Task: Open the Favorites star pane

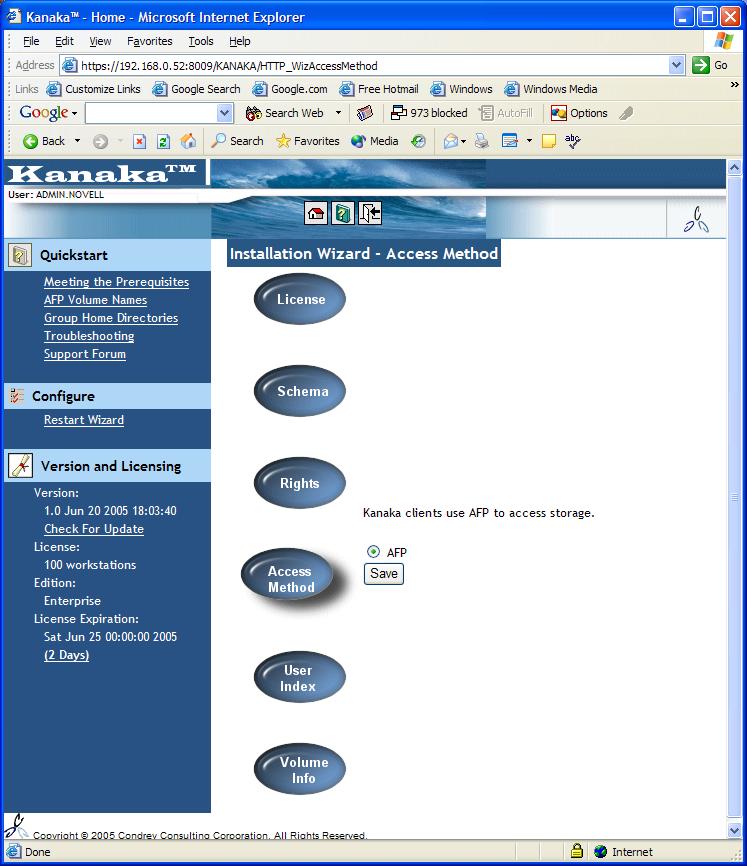Action: pyautogui.click(x=308, y=141)
